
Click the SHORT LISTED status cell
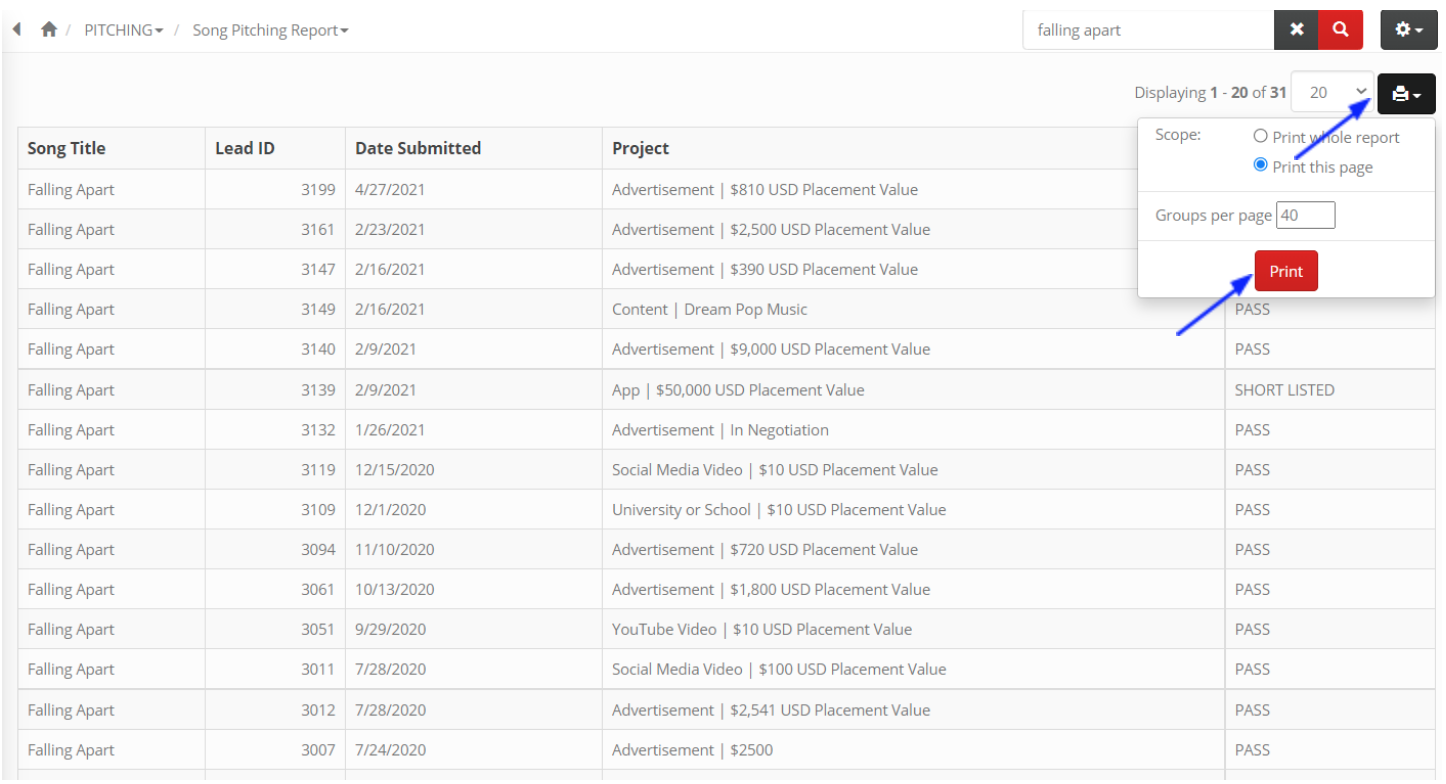pyautogui.click(x=1330, y=390)
